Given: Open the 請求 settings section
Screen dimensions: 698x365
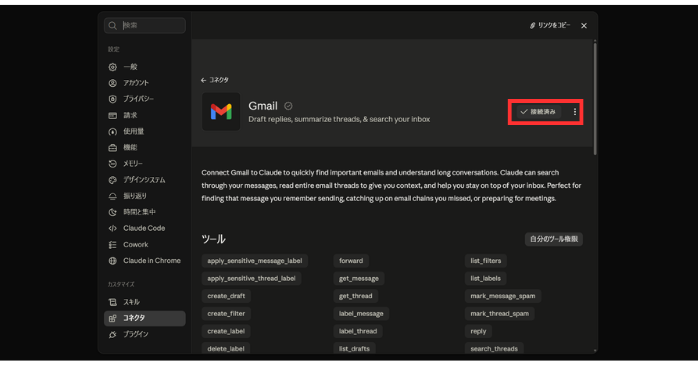Looking at the screenshot, I should (x=145, y=115).
